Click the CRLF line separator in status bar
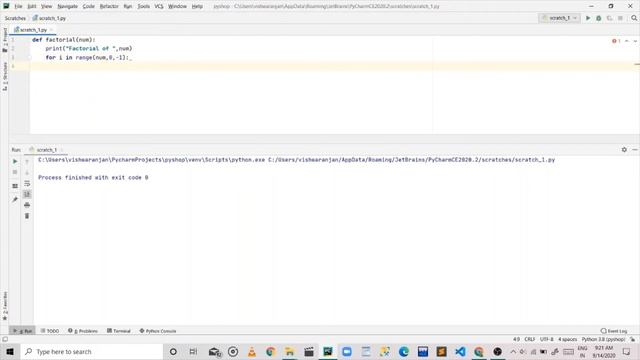The image size is (640, 360). pyautogui.click(x=529, y=339)
